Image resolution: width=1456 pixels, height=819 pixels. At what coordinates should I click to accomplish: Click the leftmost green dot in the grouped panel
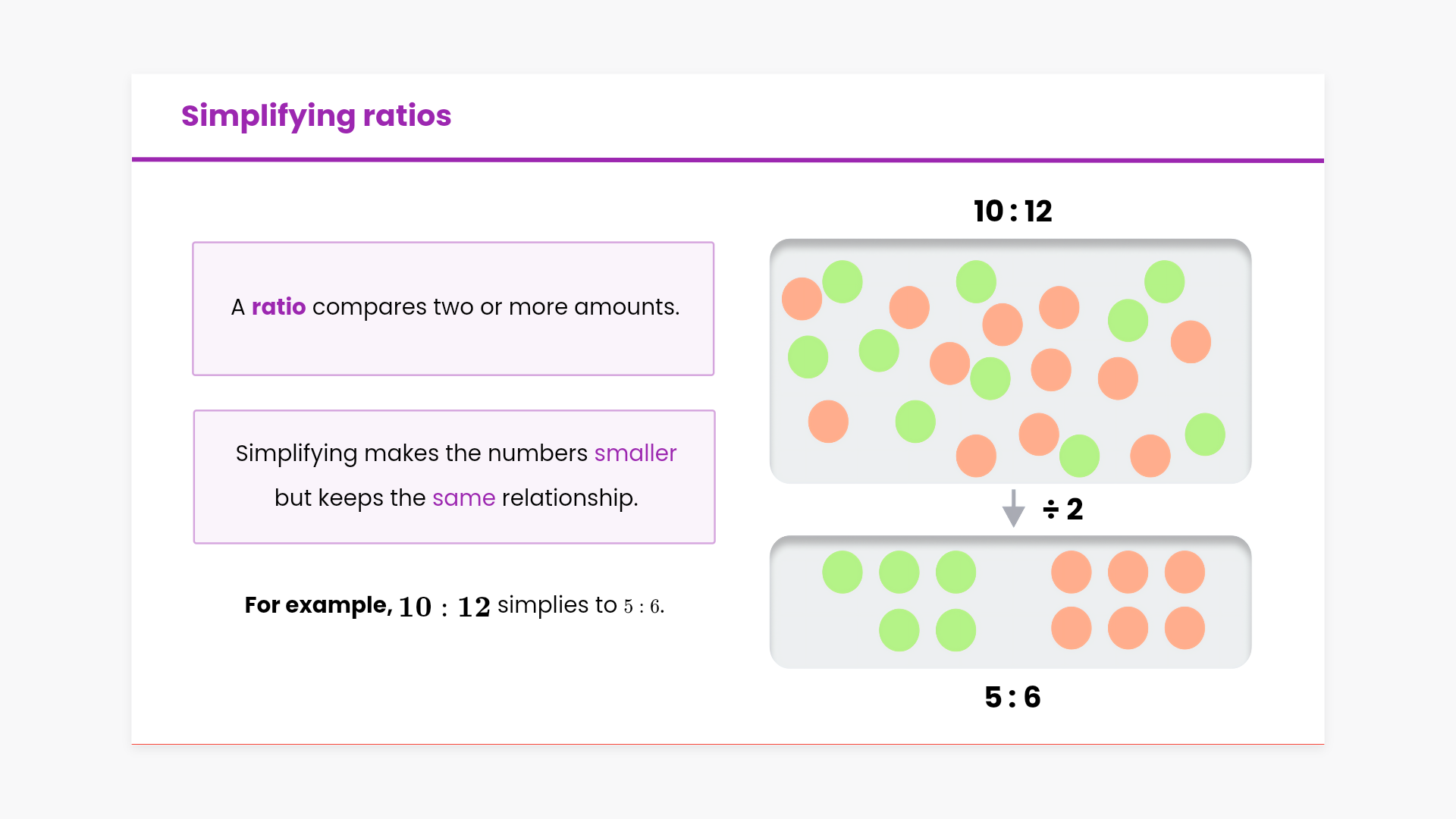842,572
